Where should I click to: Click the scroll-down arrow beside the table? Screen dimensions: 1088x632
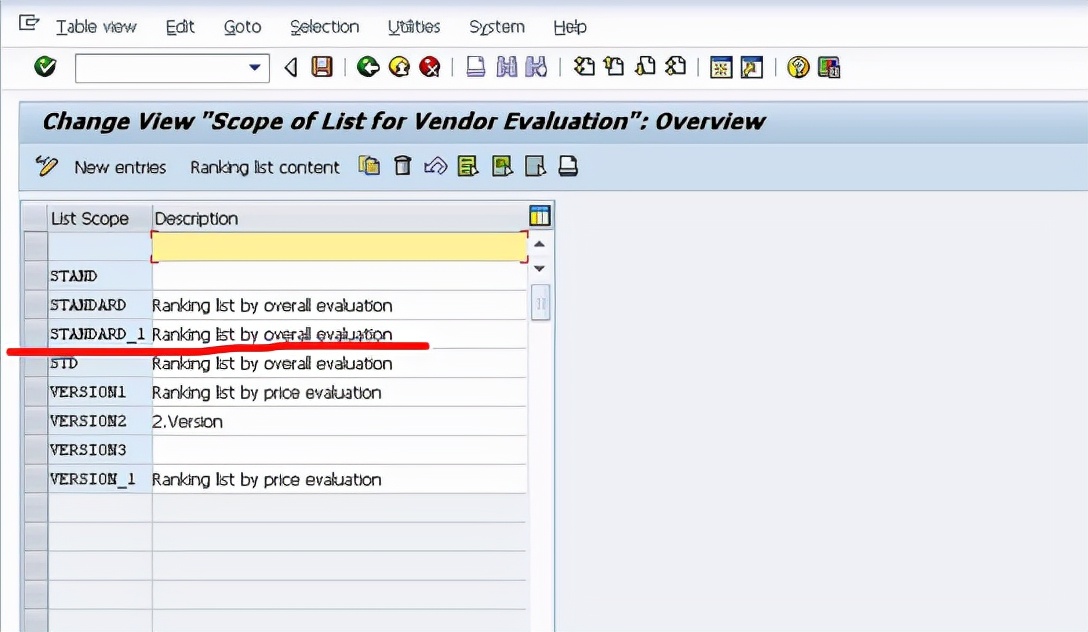(x=539, y=269)
